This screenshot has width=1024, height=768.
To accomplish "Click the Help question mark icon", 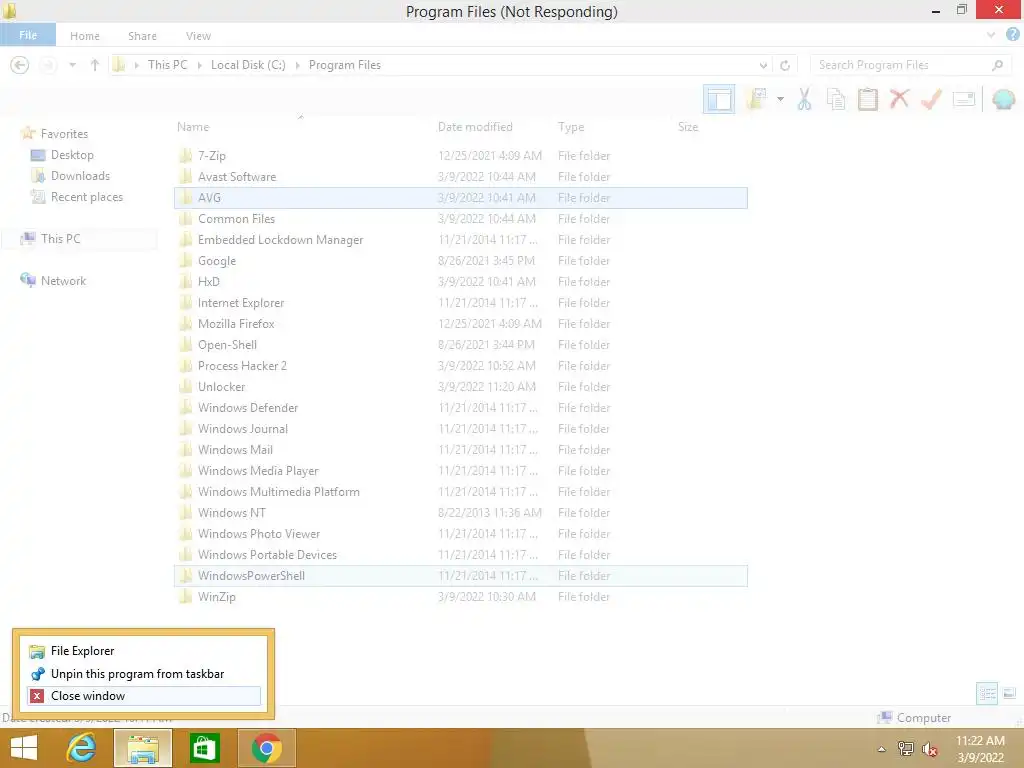I will 1013,35.
